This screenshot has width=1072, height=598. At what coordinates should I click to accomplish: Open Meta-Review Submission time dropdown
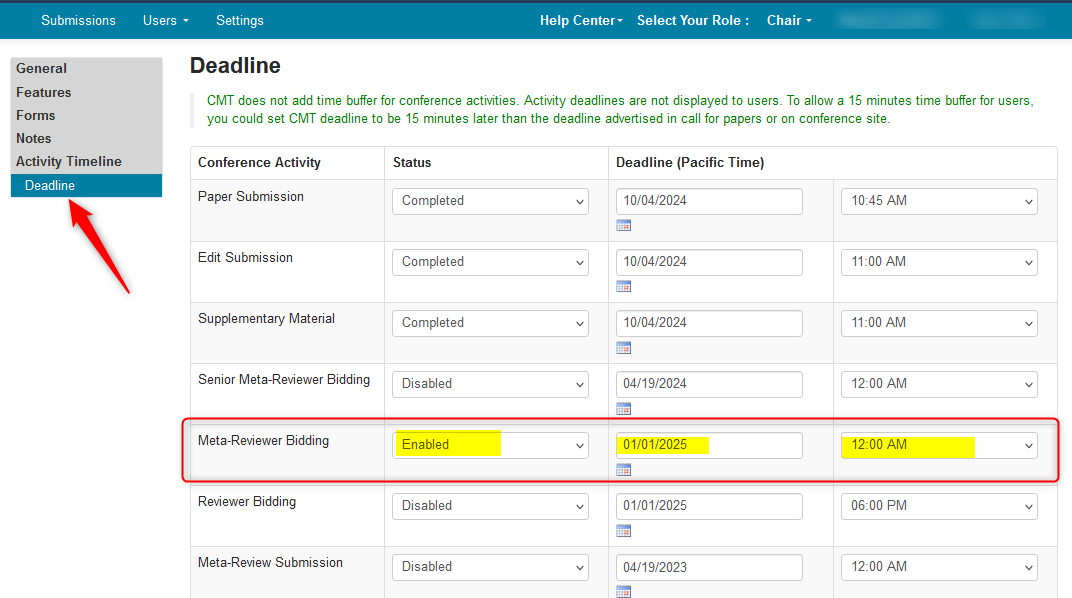point(939,567)
